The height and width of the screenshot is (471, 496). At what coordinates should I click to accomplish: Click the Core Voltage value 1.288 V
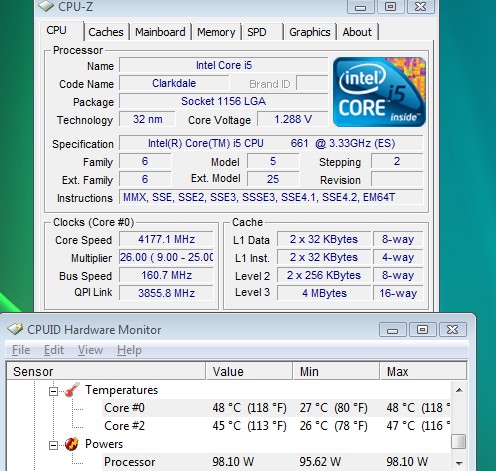293,119
